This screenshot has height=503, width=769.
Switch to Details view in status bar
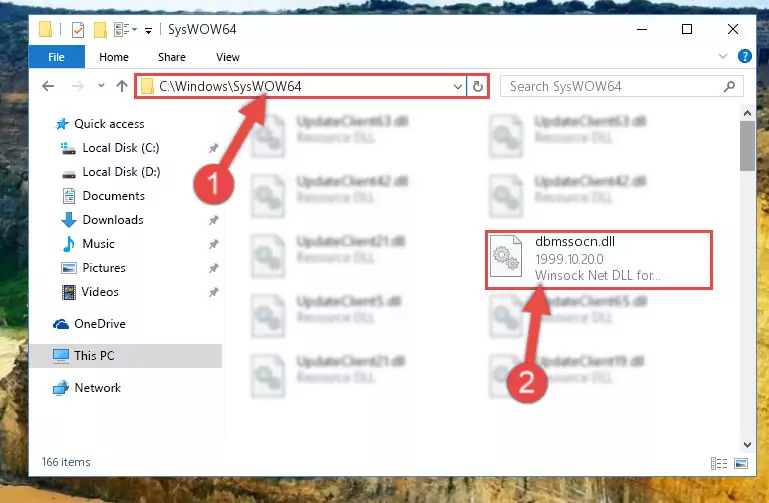click(719, 463)
